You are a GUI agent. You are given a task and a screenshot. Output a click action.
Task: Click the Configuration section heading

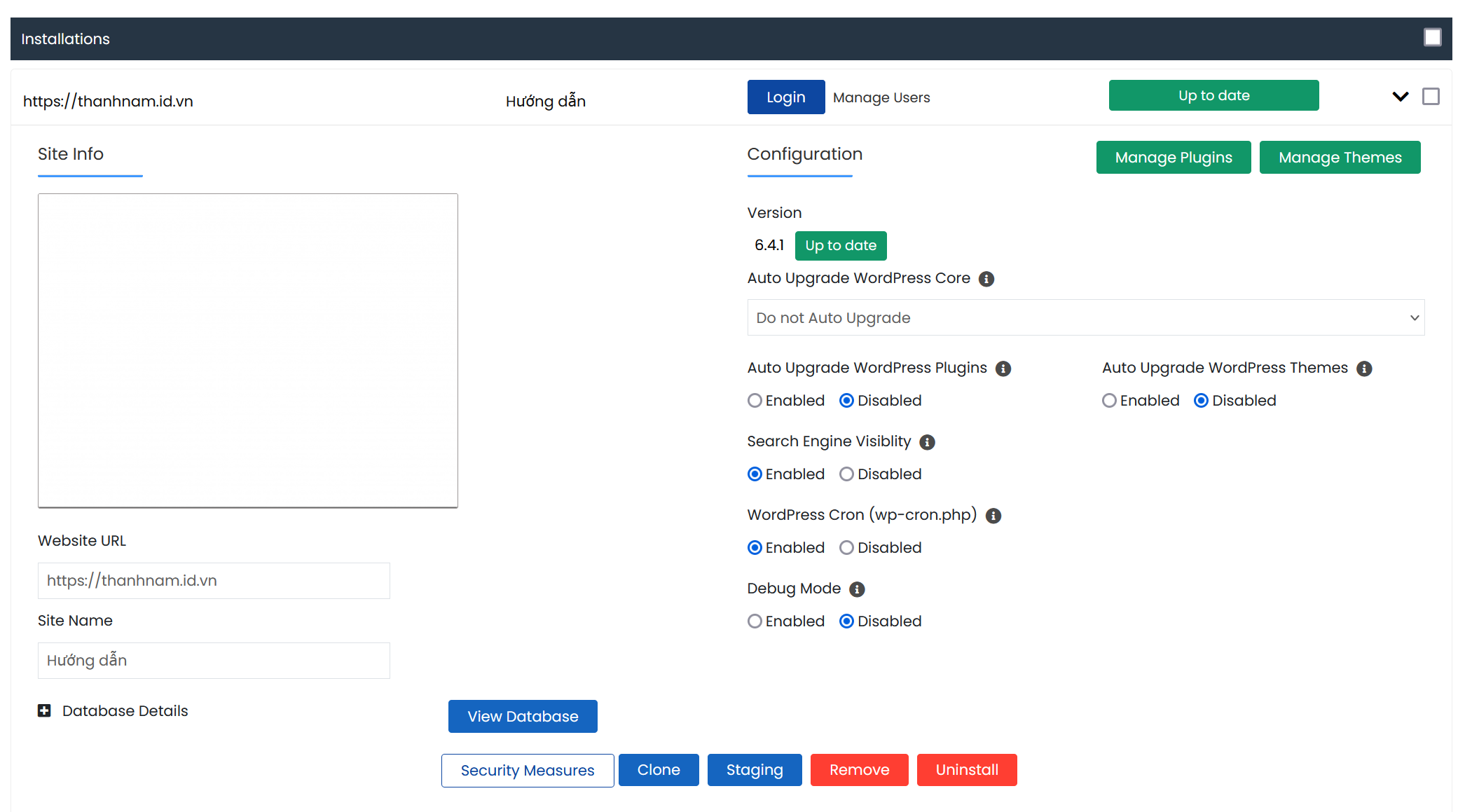(x=804, y=154)
